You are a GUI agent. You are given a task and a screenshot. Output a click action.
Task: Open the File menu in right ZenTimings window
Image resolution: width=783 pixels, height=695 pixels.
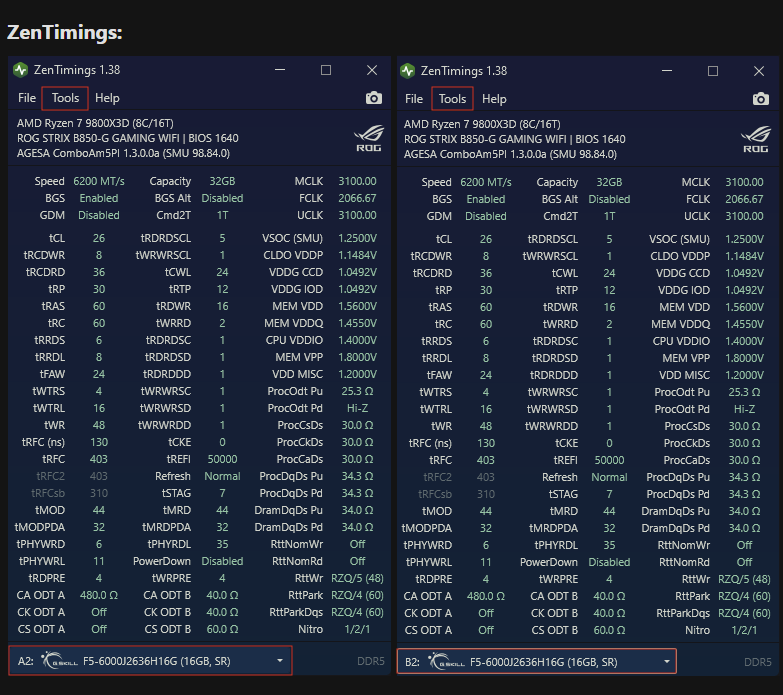click(x=414, y=99)
